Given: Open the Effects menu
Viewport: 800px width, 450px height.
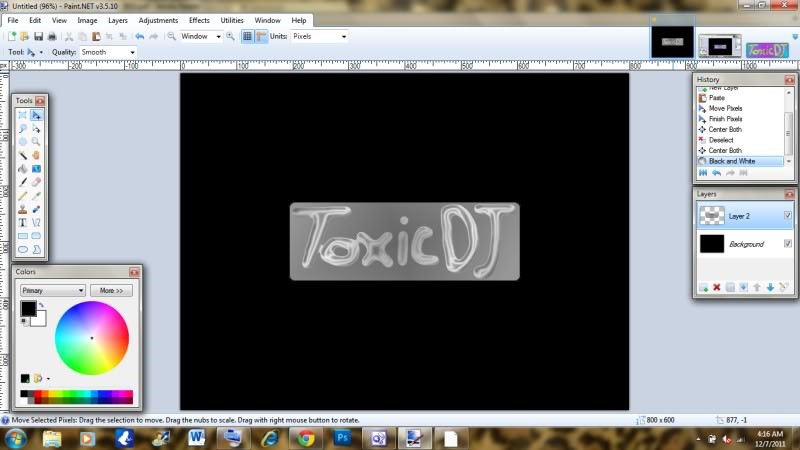Looking at the screenshot, I should (x=199, y=20).
